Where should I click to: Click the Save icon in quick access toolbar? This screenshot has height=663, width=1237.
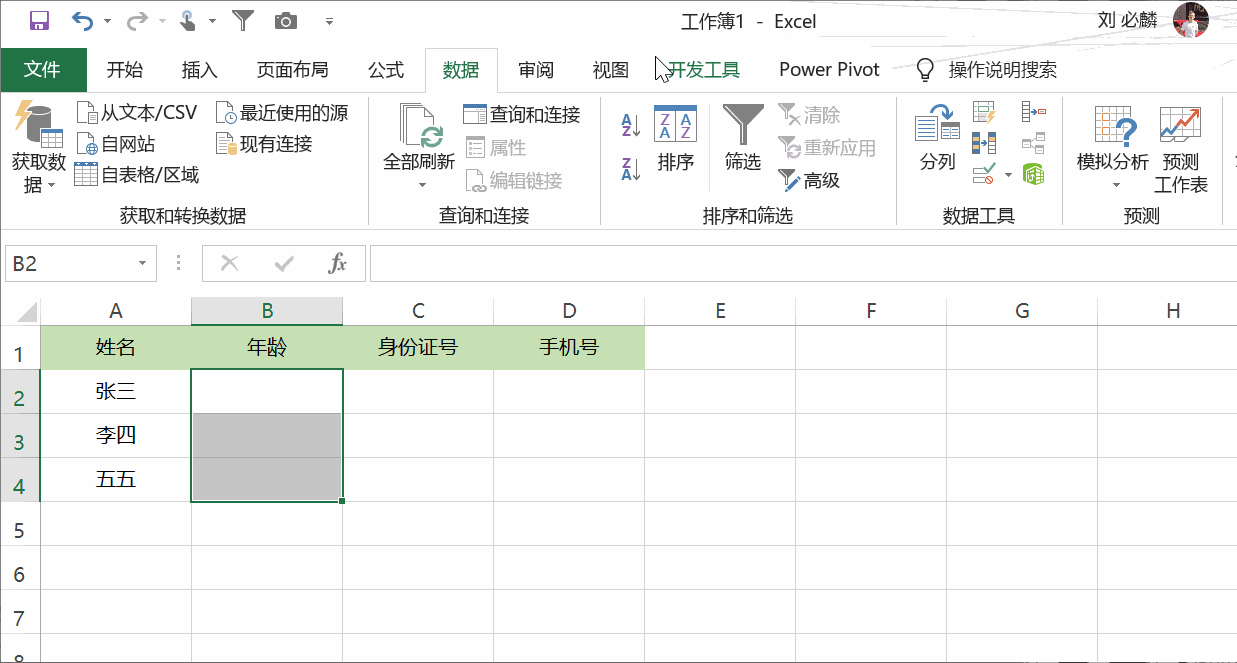click(x=40, y=20)
